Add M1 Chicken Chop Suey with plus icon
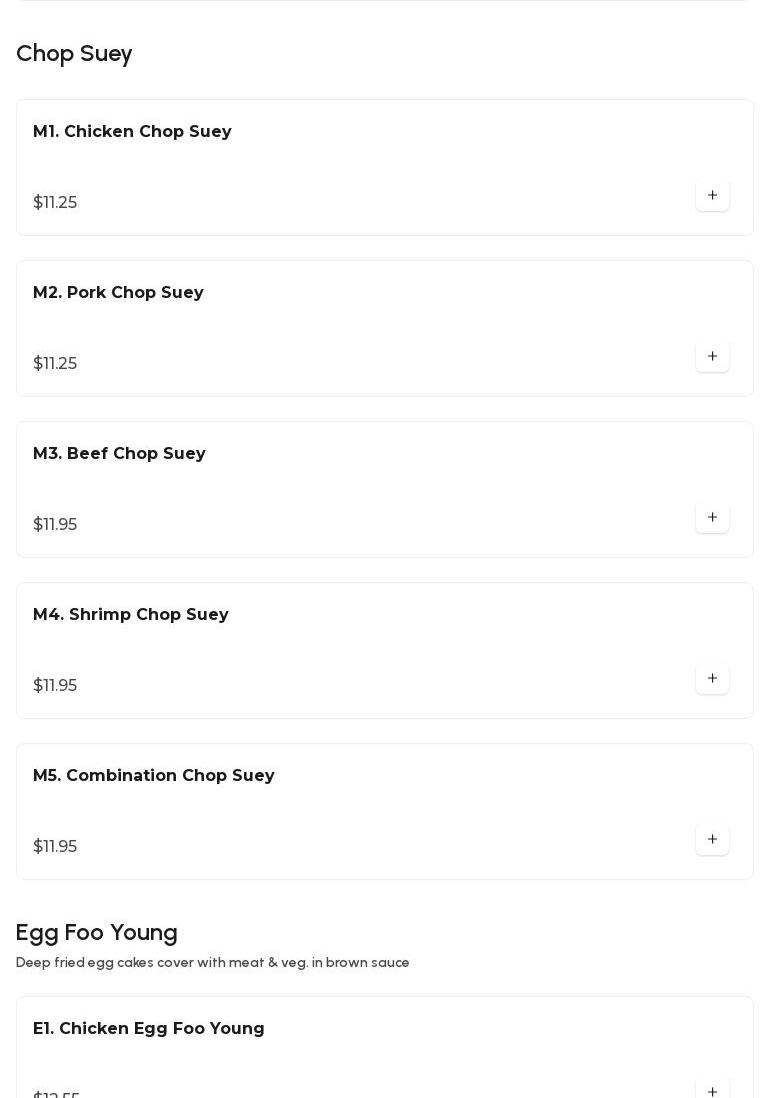 coord(712,196)
